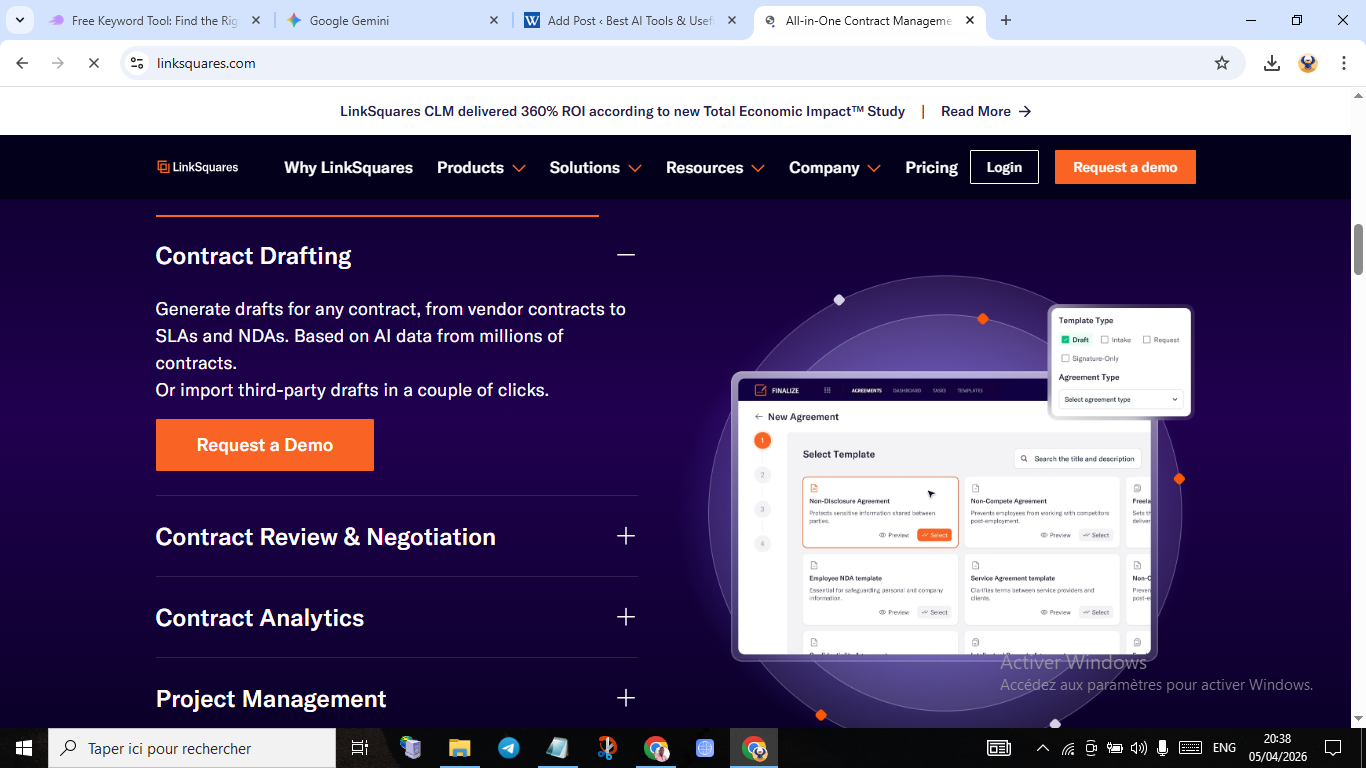Open Task View on the taskbar
The image size is (1366, 768).
click(x=360, y=748)
